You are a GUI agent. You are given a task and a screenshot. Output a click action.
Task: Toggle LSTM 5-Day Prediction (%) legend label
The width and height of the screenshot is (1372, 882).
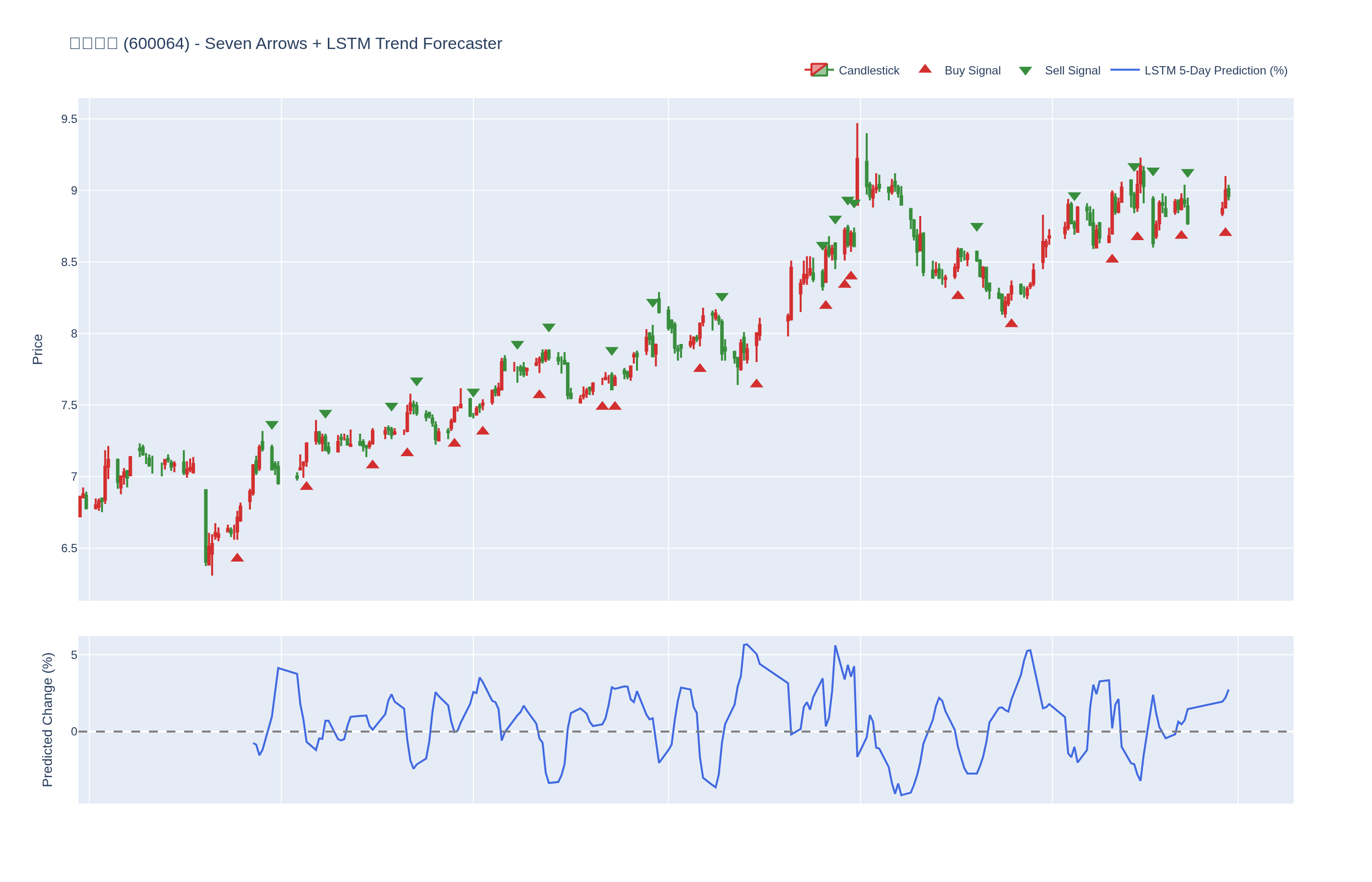click(1216, 71)
